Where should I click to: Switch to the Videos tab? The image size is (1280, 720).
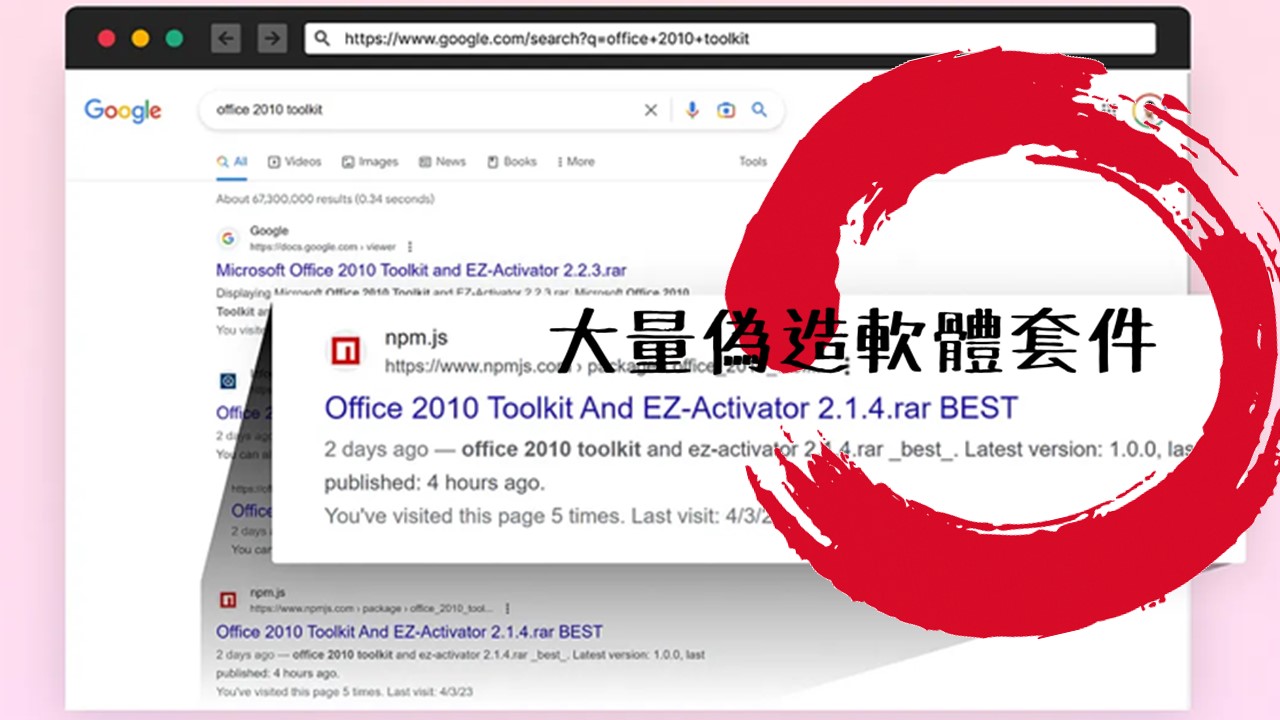295,161
